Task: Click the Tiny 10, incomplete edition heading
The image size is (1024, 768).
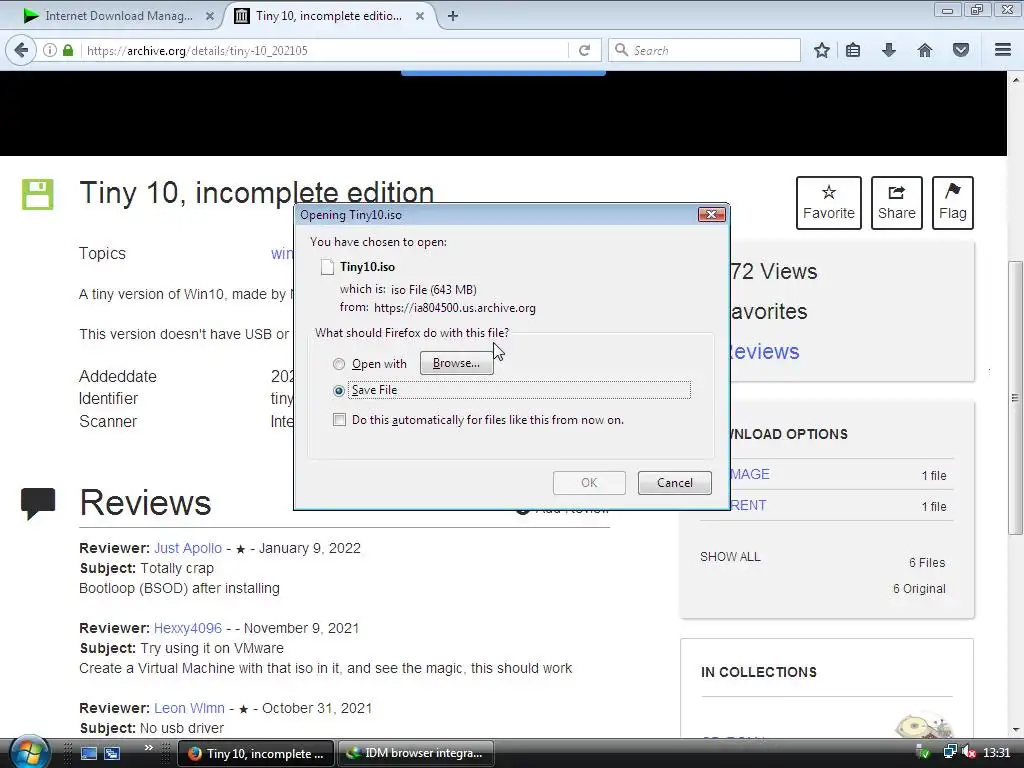Action: [257, 193]
